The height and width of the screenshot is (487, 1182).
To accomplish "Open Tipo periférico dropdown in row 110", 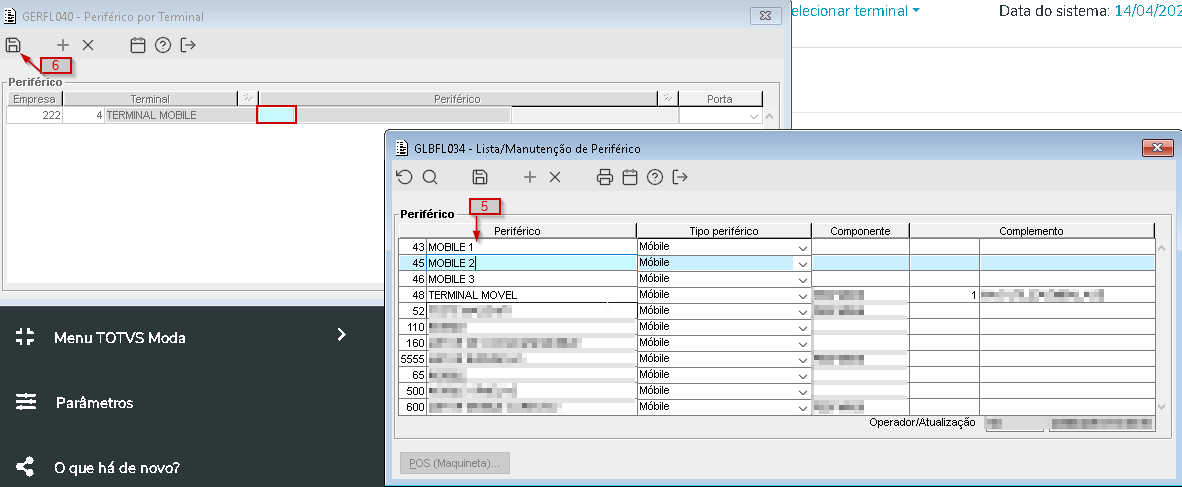I will pyautogui.click(x=803, y=327).
